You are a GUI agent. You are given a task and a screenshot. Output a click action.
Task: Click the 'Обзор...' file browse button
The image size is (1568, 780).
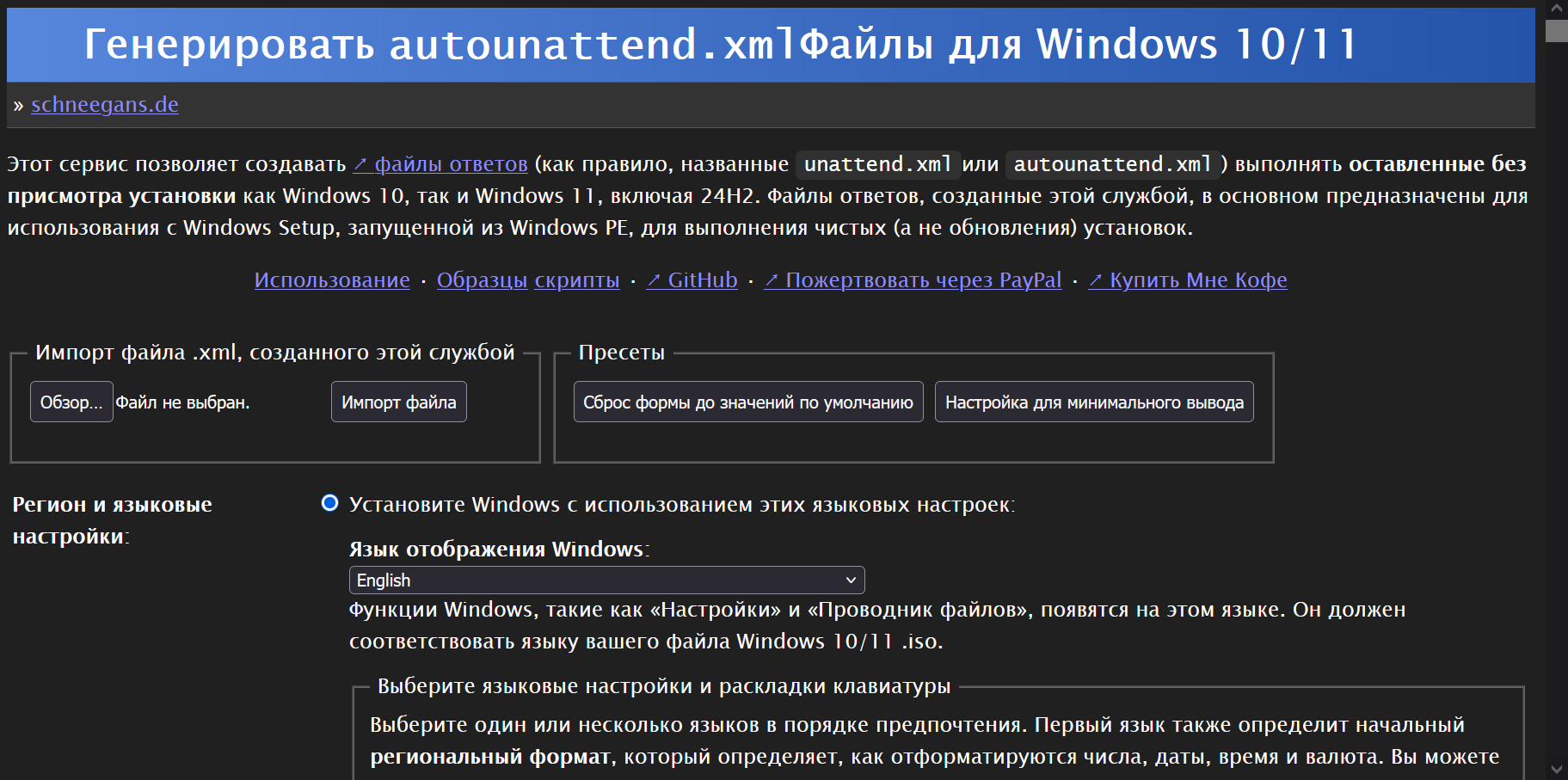coord(71,402)
